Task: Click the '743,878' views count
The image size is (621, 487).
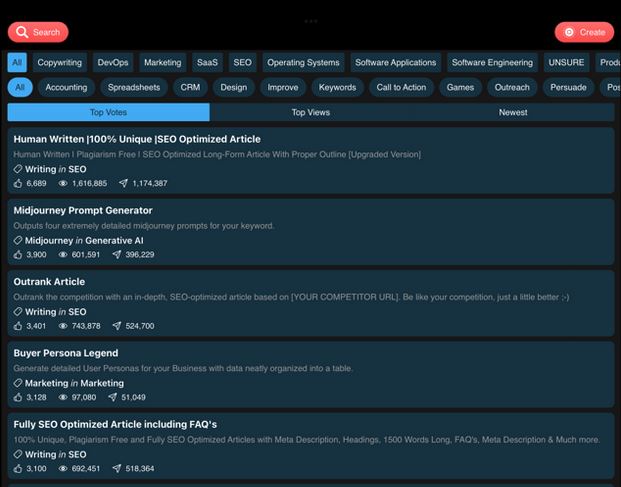Action: pyautogui.click(x=86, y=326)
